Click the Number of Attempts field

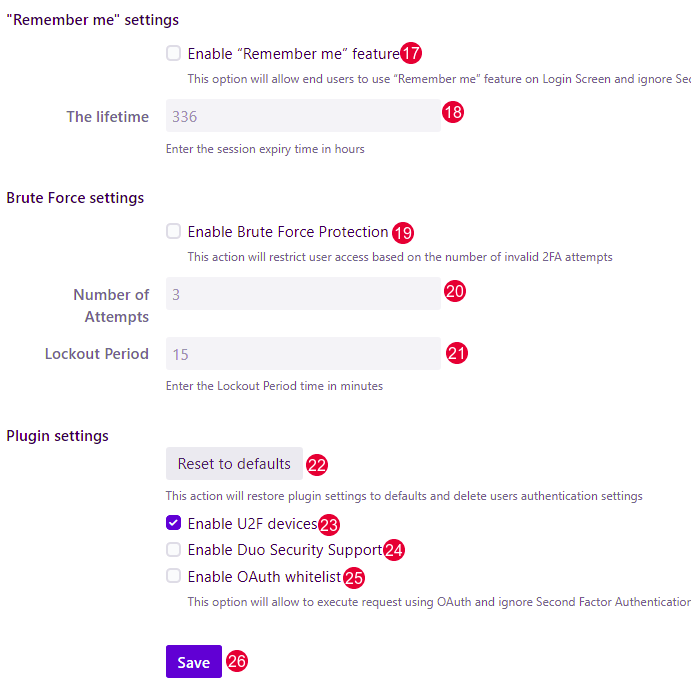pyautogui.click(x=303, y=294)
